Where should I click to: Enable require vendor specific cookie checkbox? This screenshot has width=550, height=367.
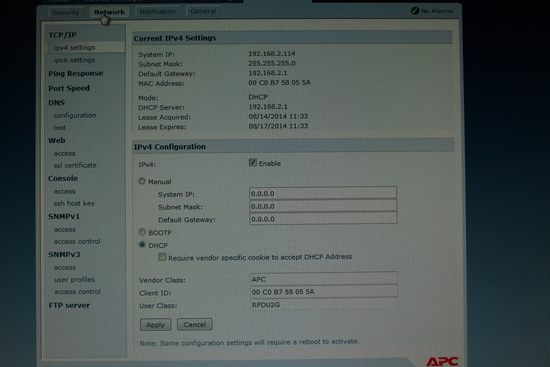[162, 257]
